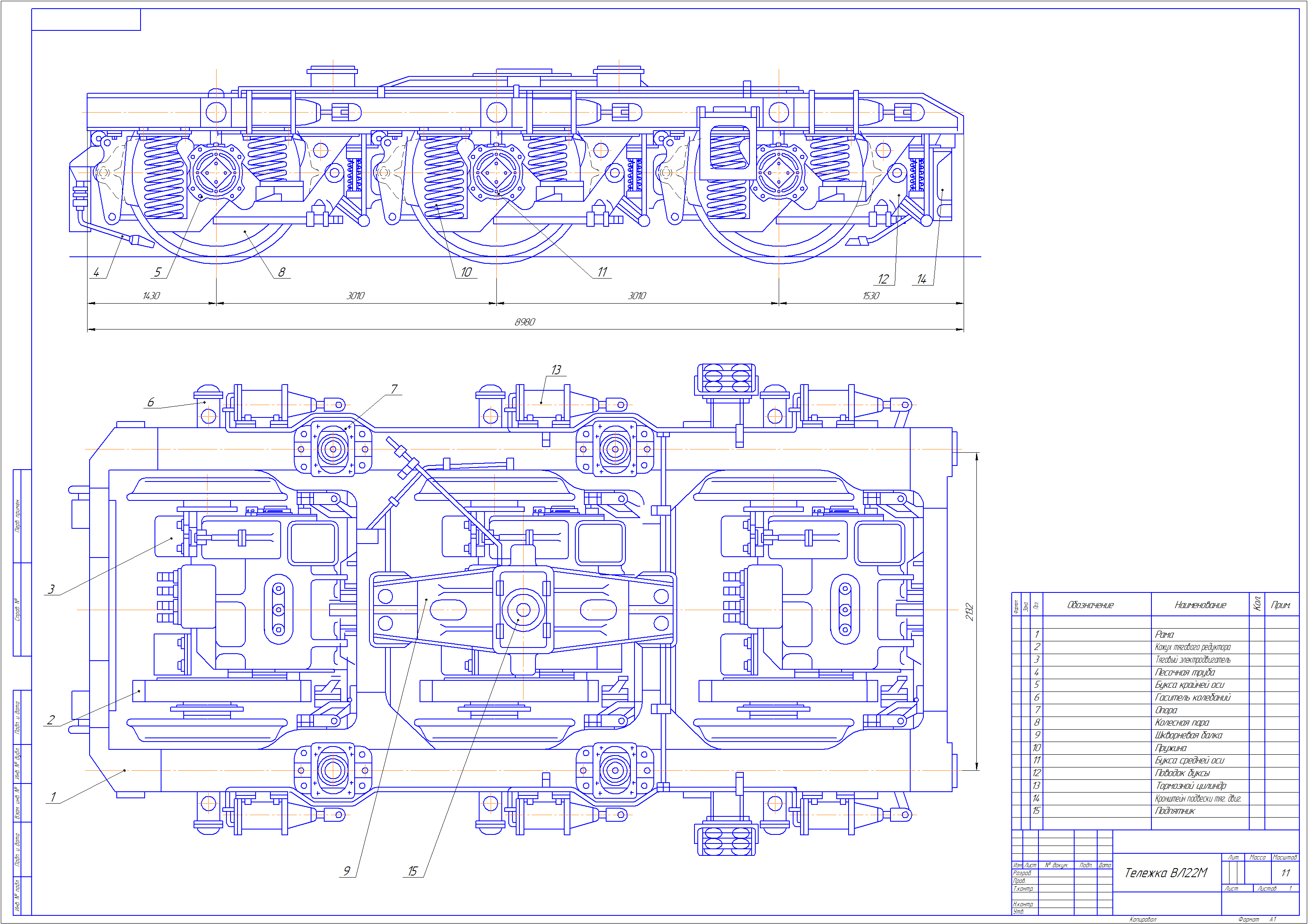Image resolution: width=1308 pixels, height=924 pixels.
Task: Click 'Гаситель колебаний' entry in parts list
Action: point(1193,698)
